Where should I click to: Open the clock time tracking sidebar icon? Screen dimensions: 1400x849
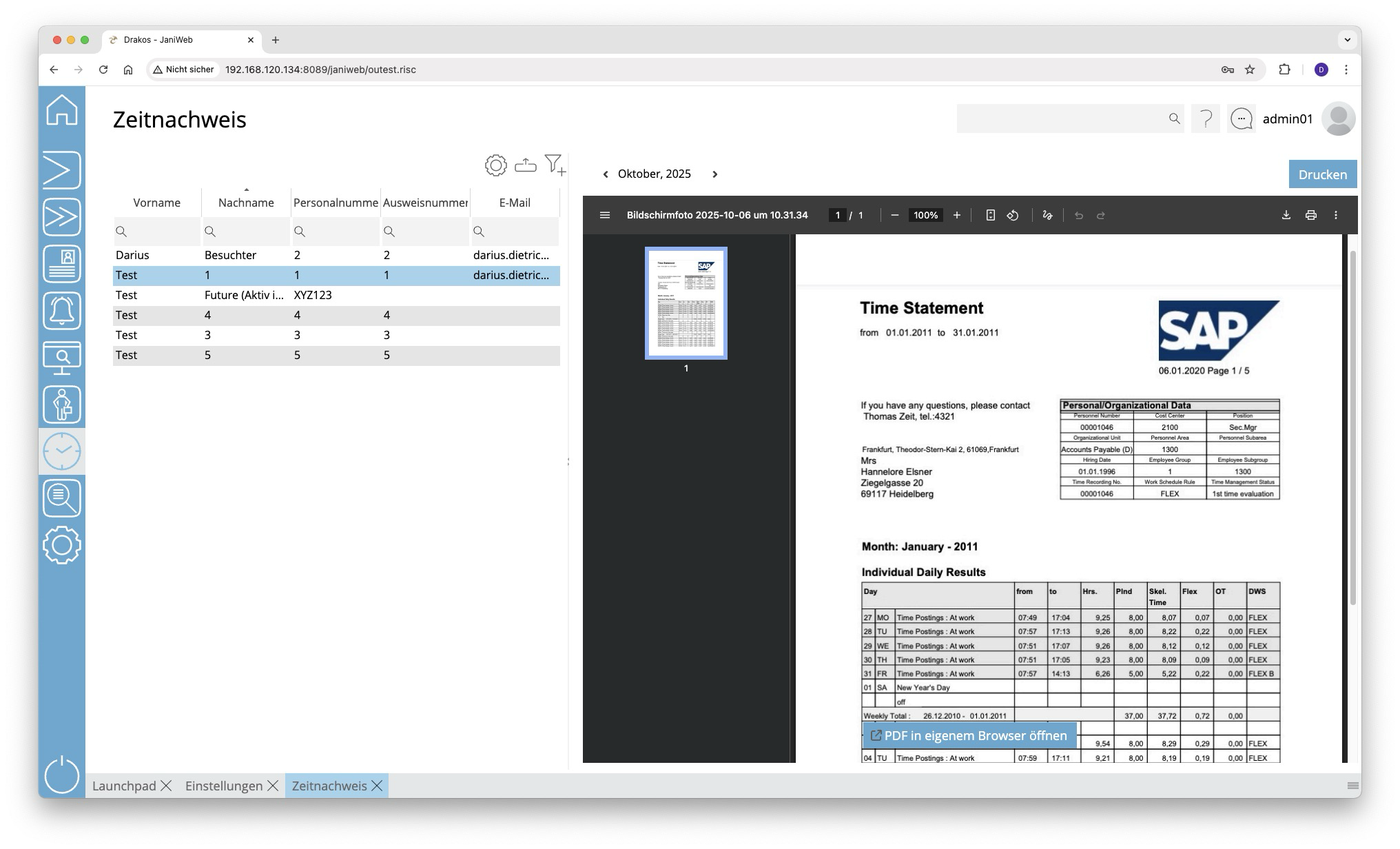pyautogui.click(x=62, y=451)
